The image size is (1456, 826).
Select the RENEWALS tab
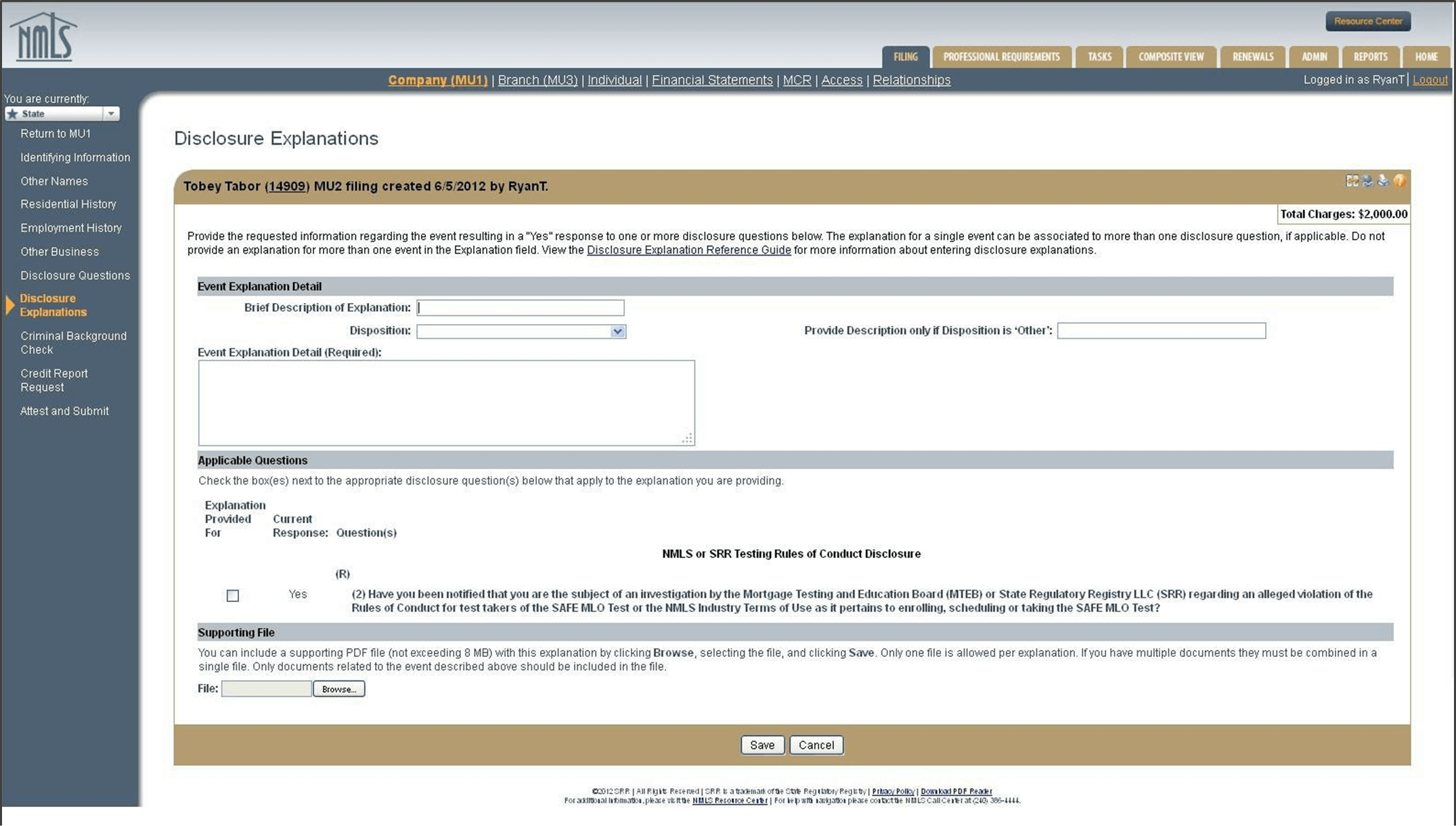pos(1252,57)
